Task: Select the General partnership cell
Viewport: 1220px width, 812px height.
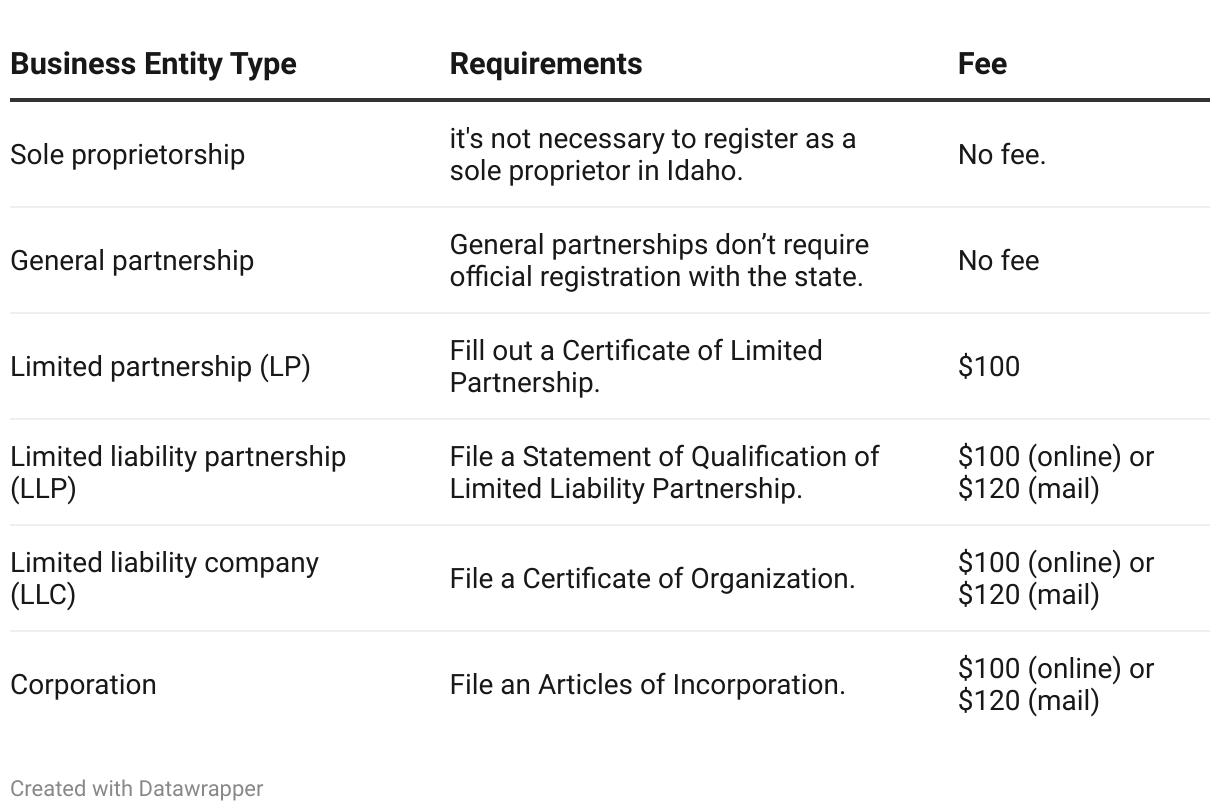Action: click(132, 261)
